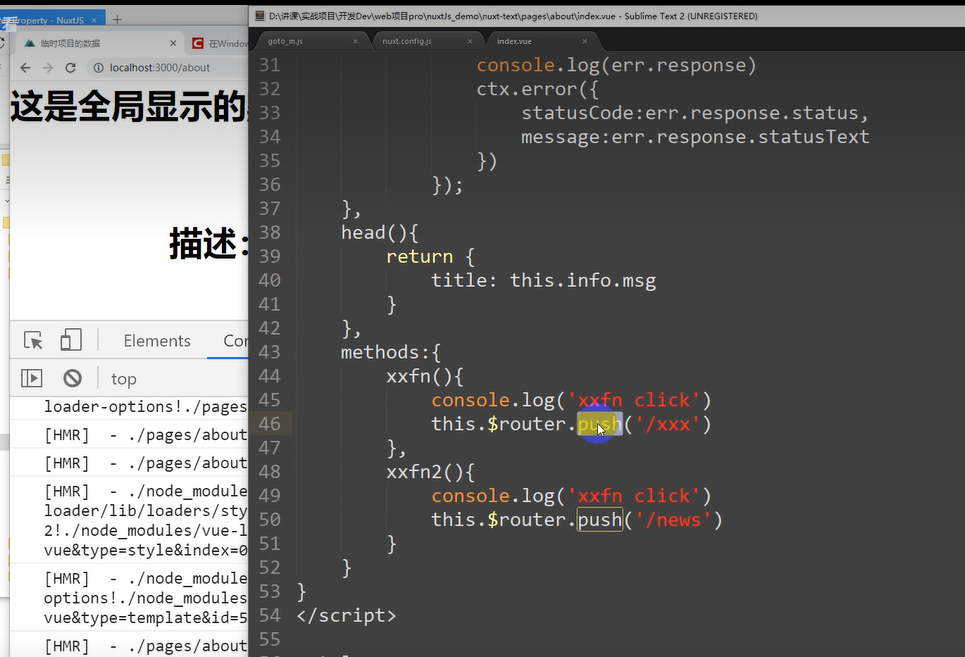Image resolution: width=965 pixels, height=657 pixels.
Task: View site information icon beside the URL
Action: (98, 67)
